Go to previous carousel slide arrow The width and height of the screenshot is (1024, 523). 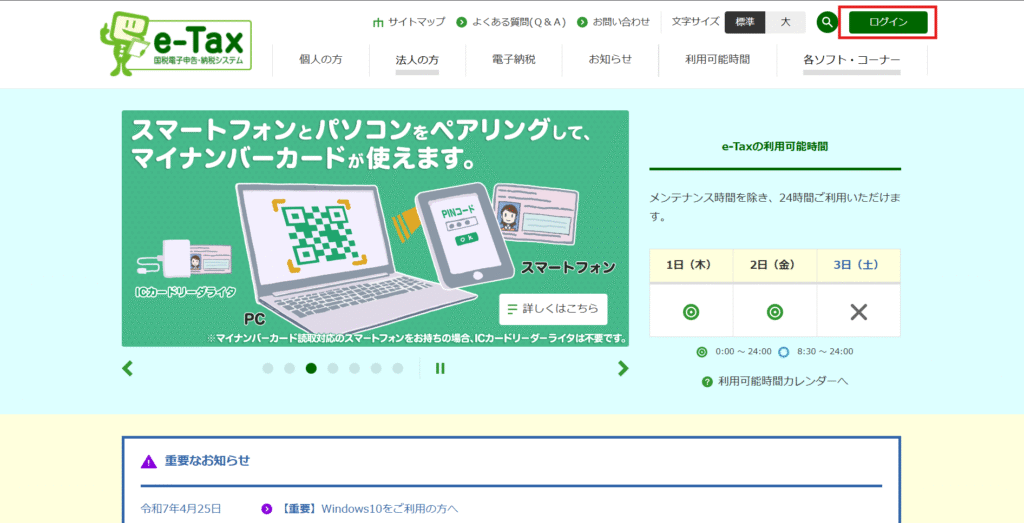128,368
